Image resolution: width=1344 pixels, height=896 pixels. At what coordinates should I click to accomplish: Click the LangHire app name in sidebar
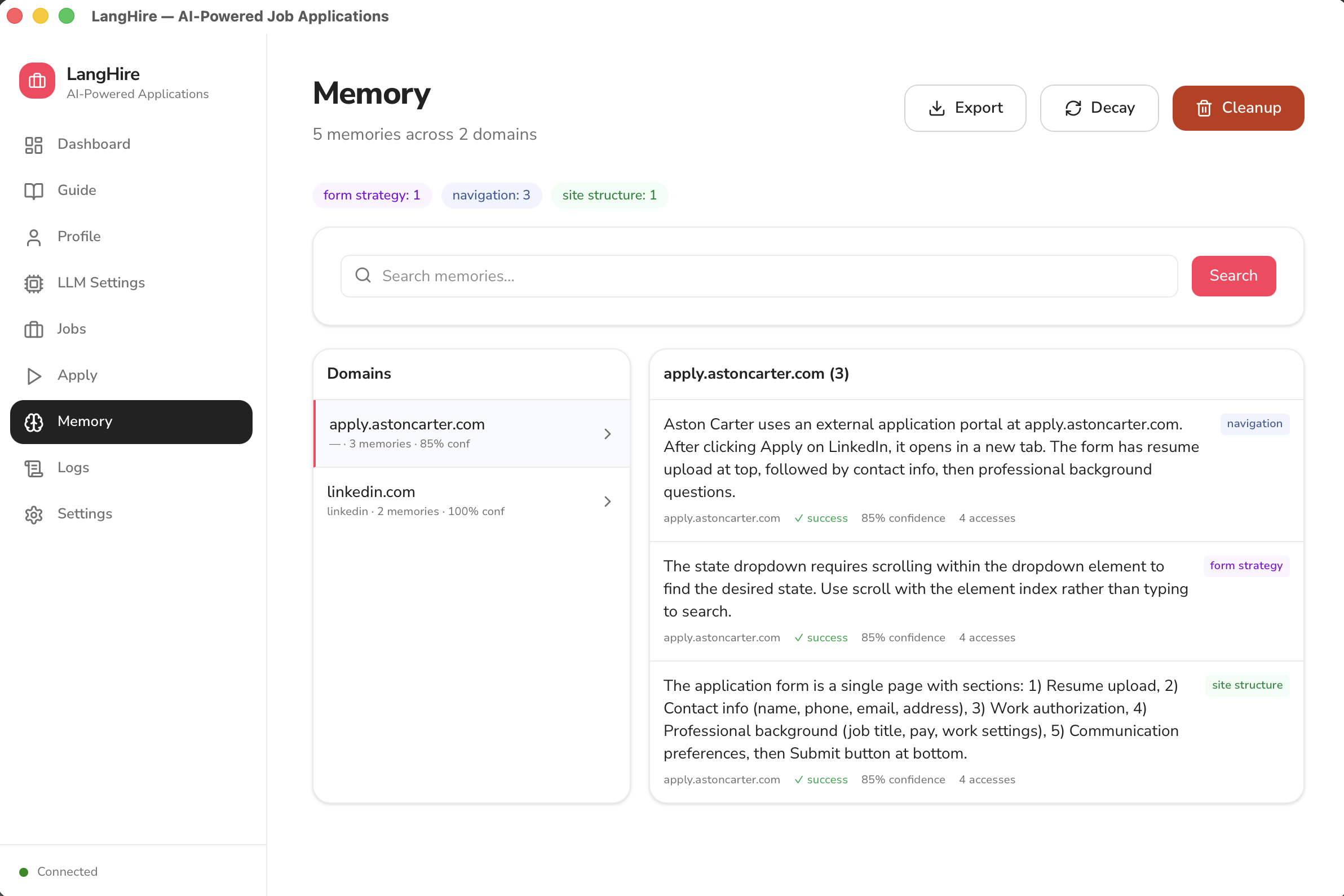point(104,74)
